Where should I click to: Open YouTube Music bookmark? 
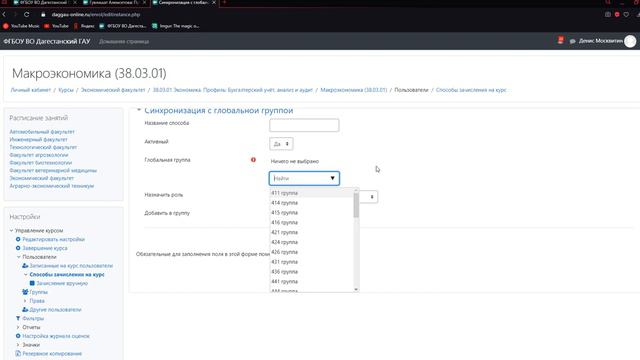point(21,26)
